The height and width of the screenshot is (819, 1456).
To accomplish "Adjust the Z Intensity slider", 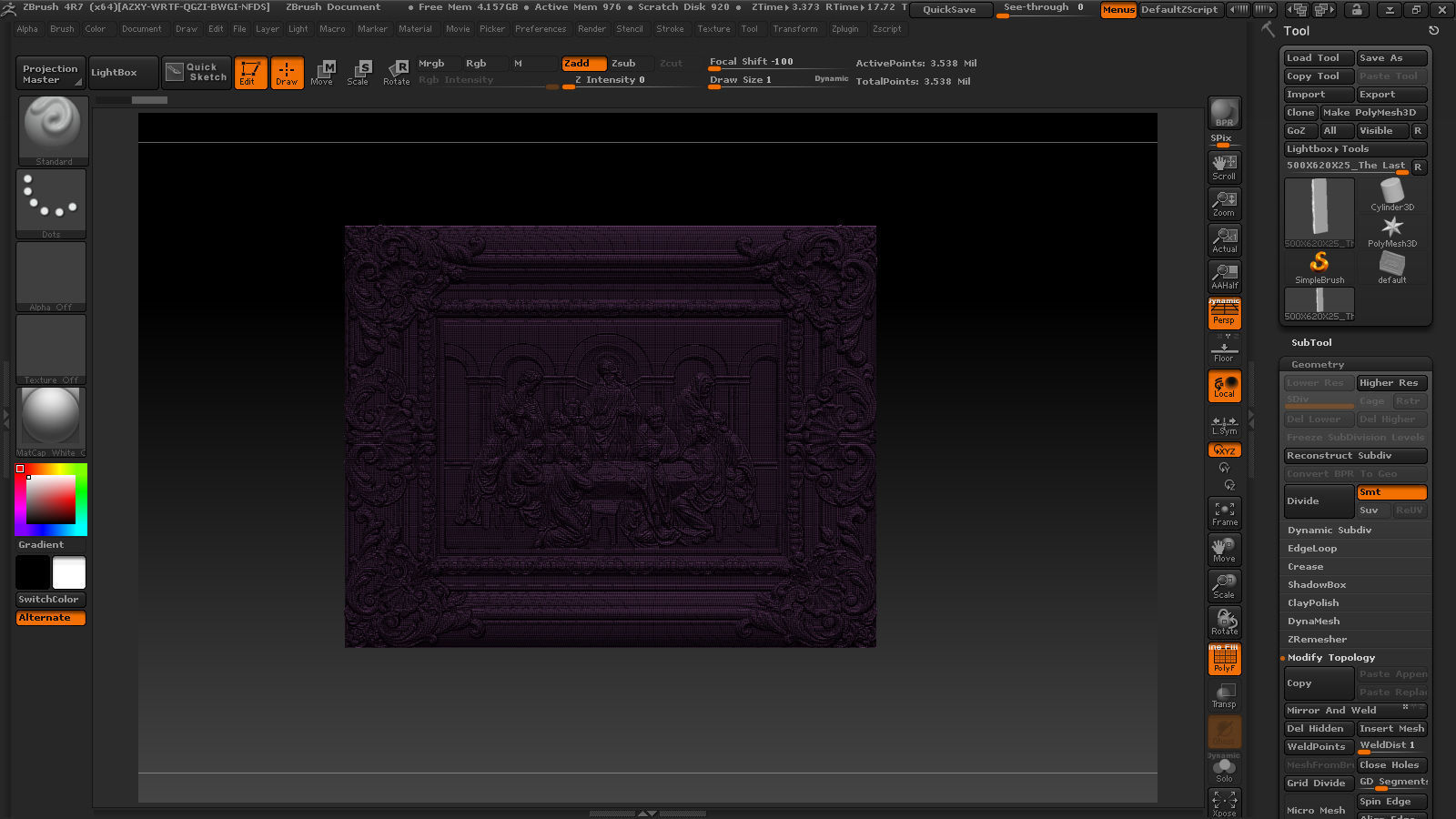I will 630,80.
